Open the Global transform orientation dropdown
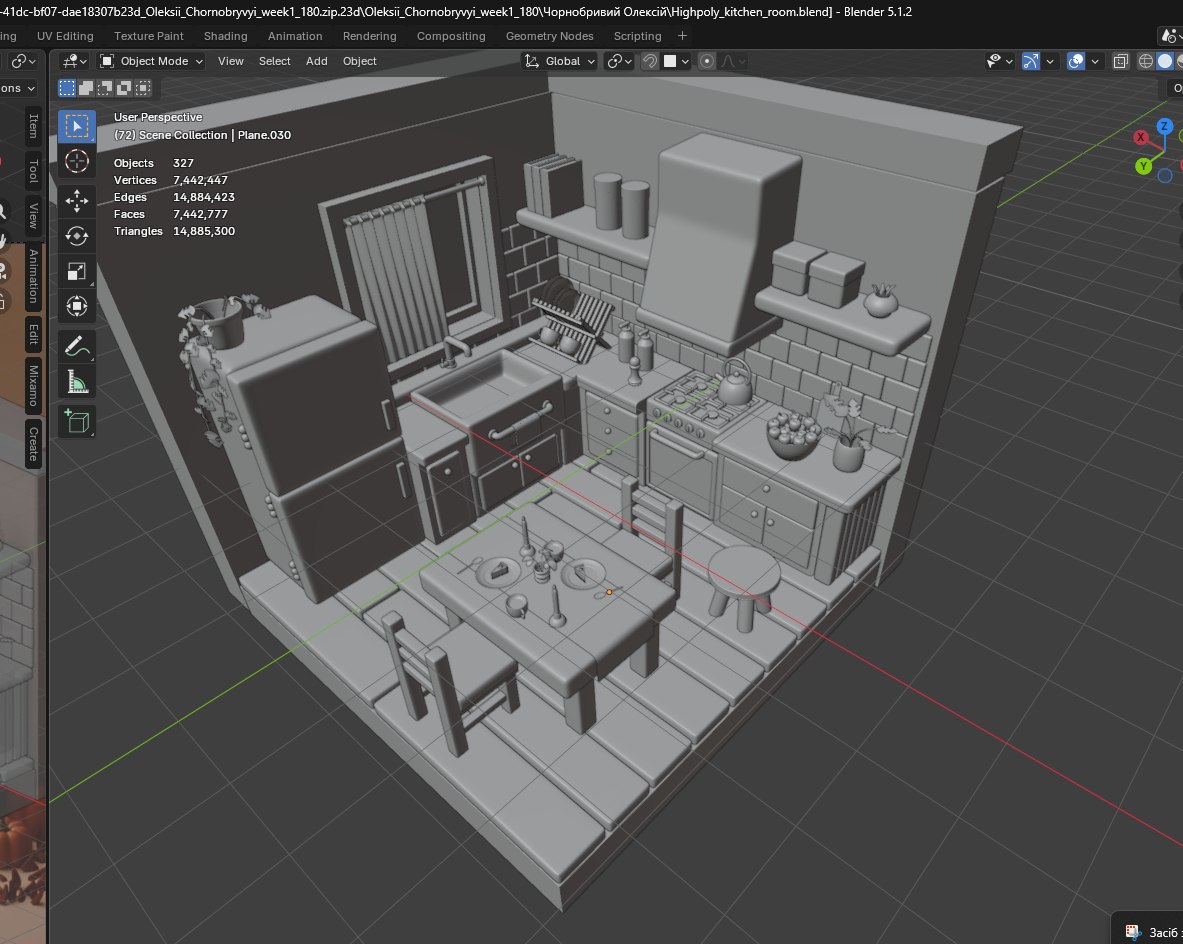 click(560, 61)
